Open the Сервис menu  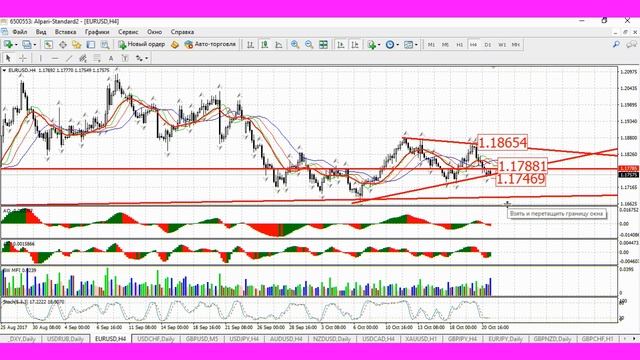click(x=128, y=32)
